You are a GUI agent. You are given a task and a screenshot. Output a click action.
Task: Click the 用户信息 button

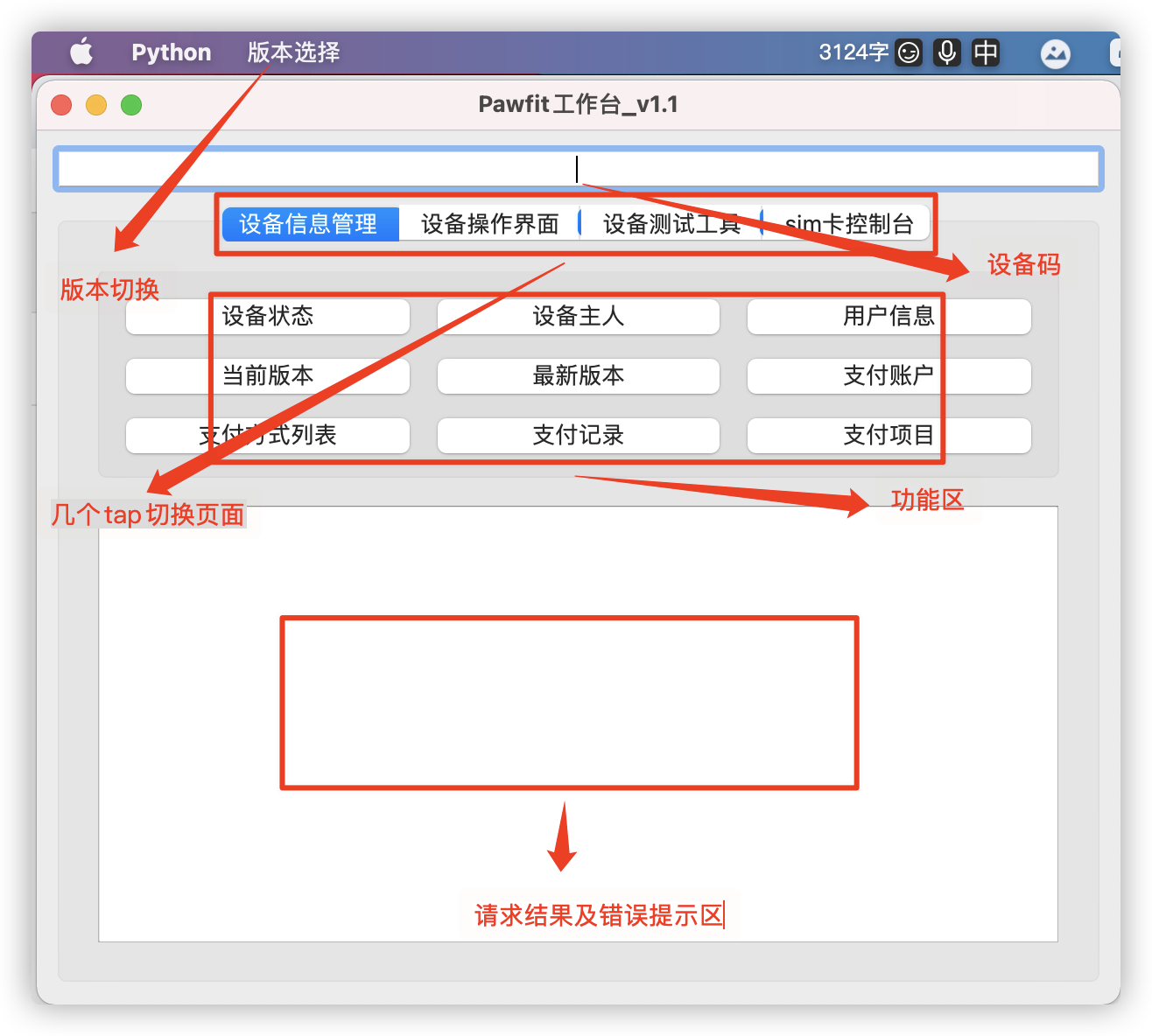click(889, 317)
